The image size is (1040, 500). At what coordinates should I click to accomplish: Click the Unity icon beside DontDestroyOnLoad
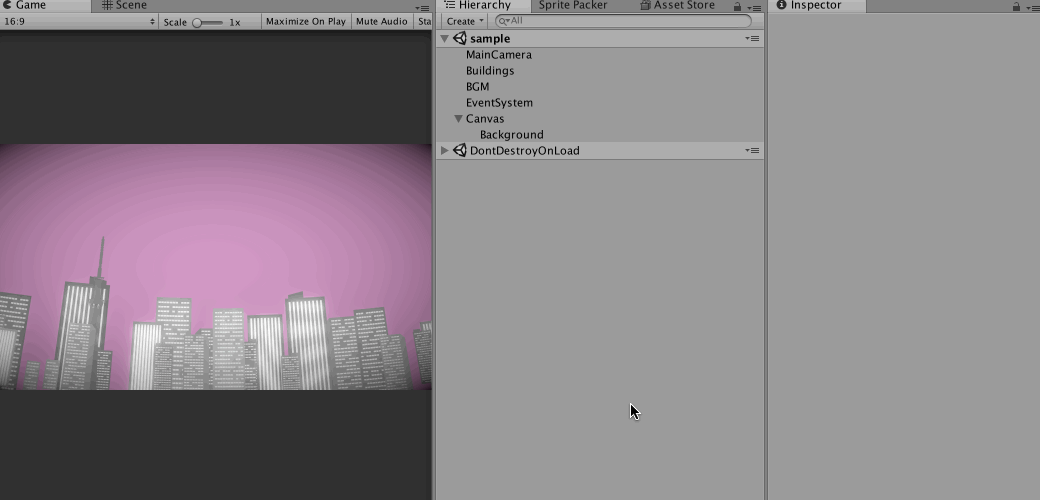(x=460, y=151)
